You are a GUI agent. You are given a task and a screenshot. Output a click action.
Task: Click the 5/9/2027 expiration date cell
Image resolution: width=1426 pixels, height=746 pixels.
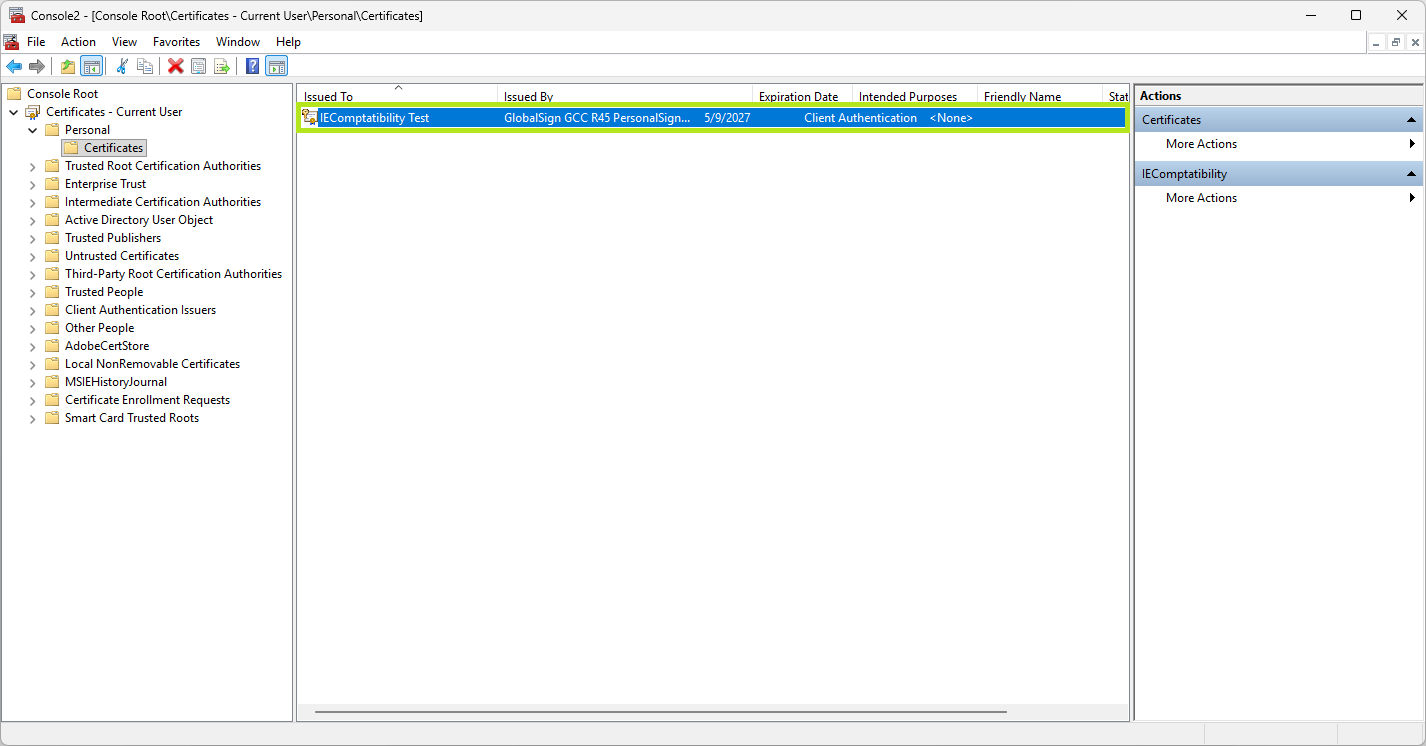coord(727,118)
